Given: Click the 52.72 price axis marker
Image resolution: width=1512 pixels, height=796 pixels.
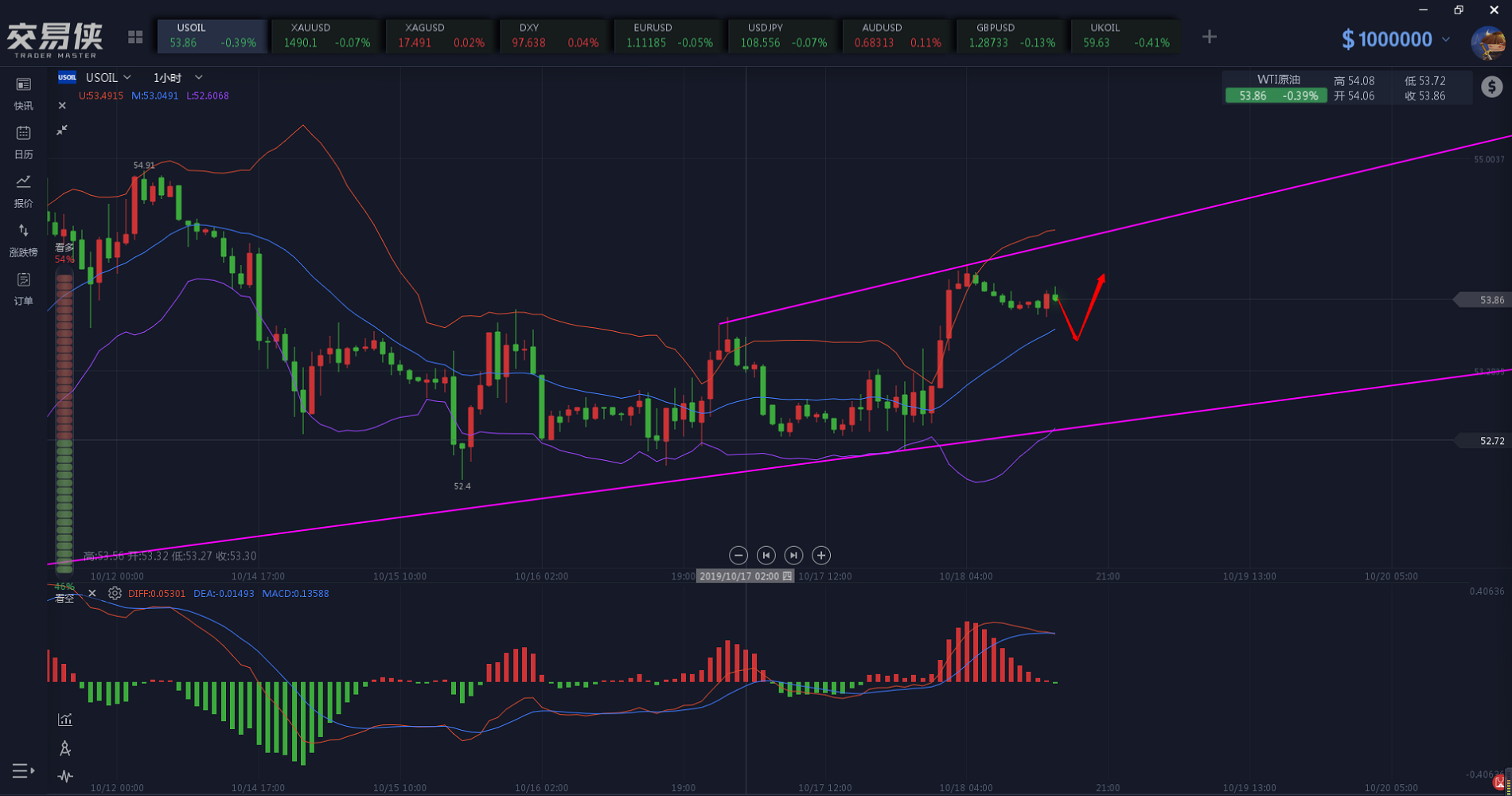Looking at the screenshot, I should [1482, 440].
